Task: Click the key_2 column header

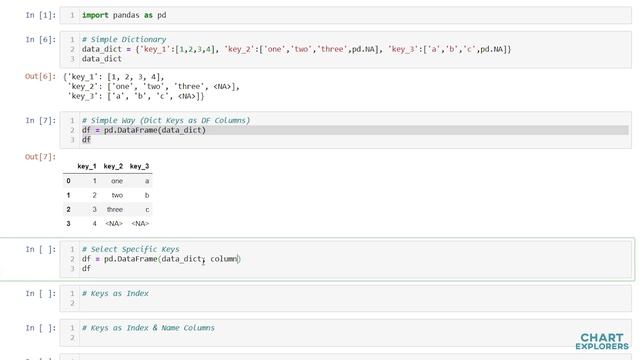Action: (x=113, y=166)
